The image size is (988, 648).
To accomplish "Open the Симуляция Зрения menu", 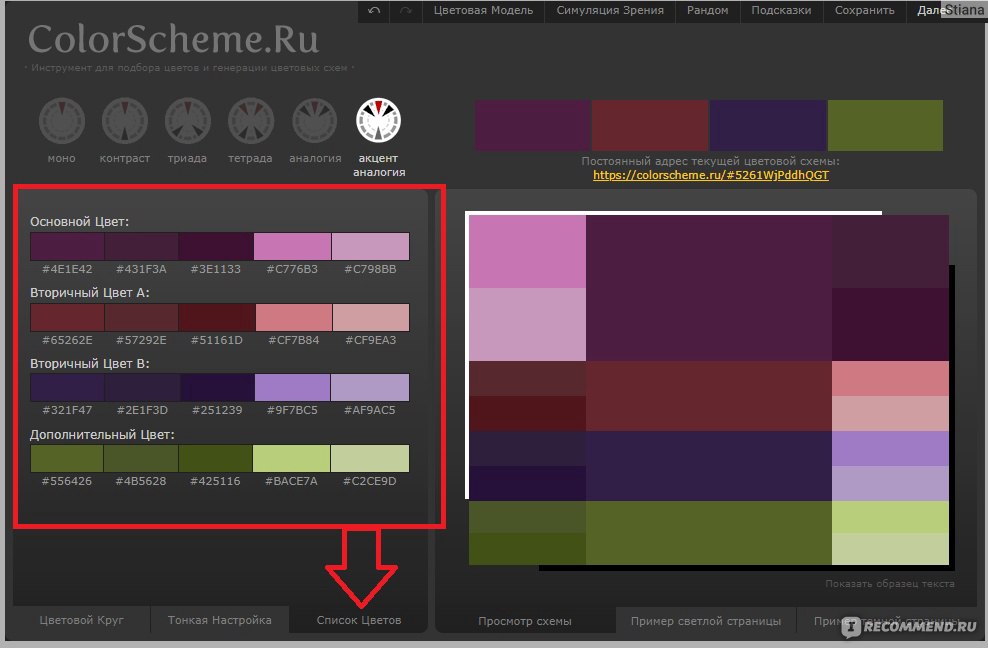I will [610, 11].
